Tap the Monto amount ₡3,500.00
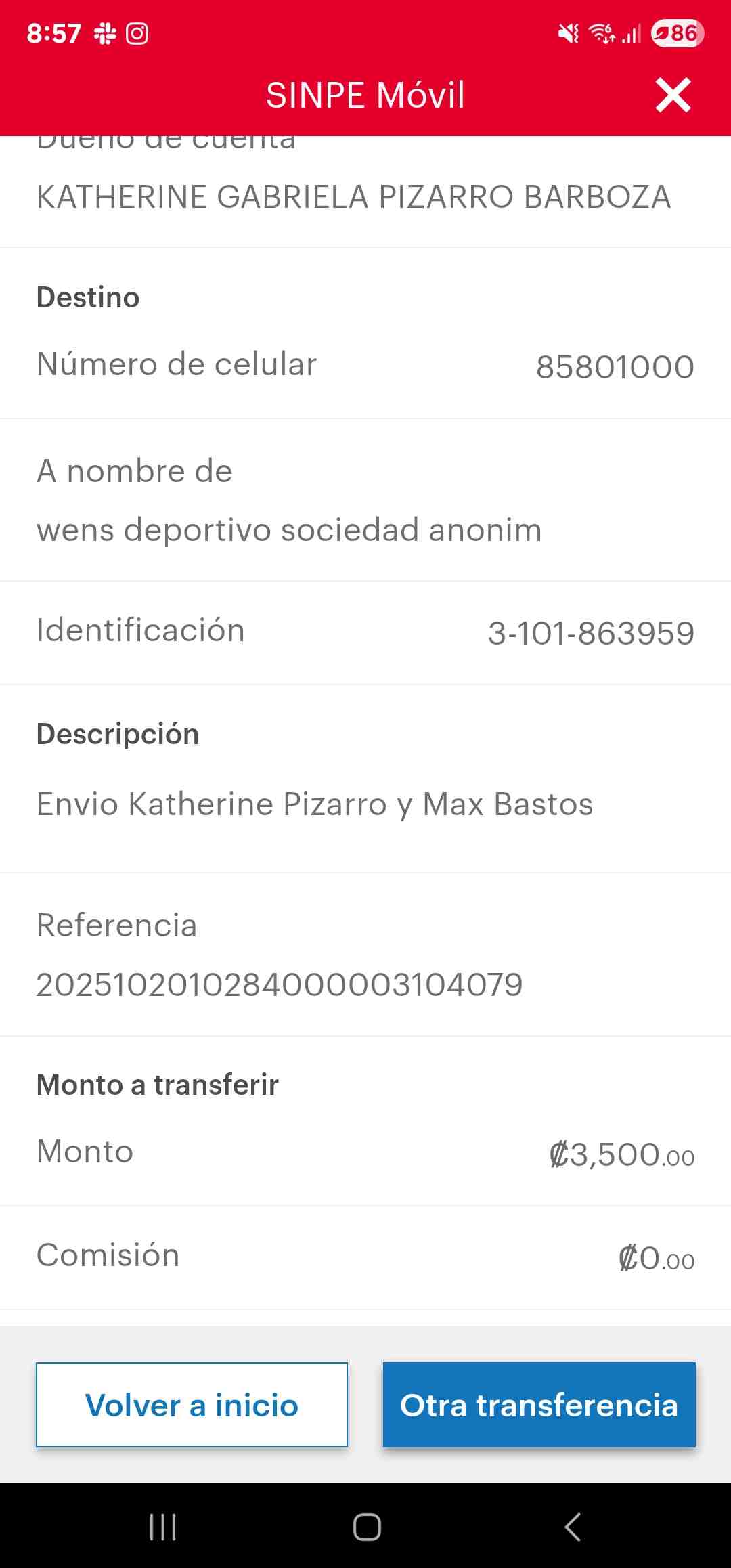This screenshot has height=1568, width=731. [621, 1154]
